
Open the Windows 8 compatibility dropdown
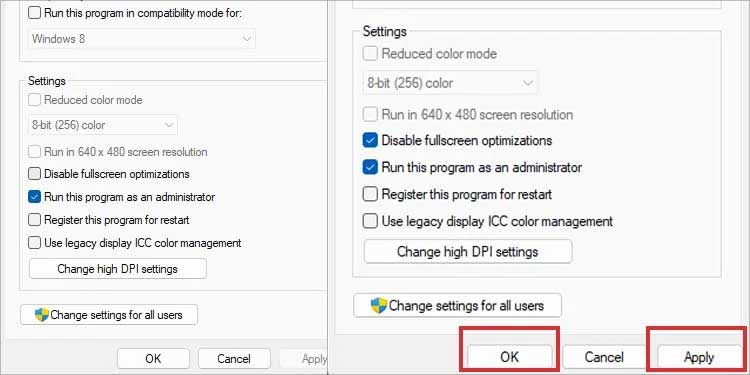pyautogui.click(x=143, y=39)
